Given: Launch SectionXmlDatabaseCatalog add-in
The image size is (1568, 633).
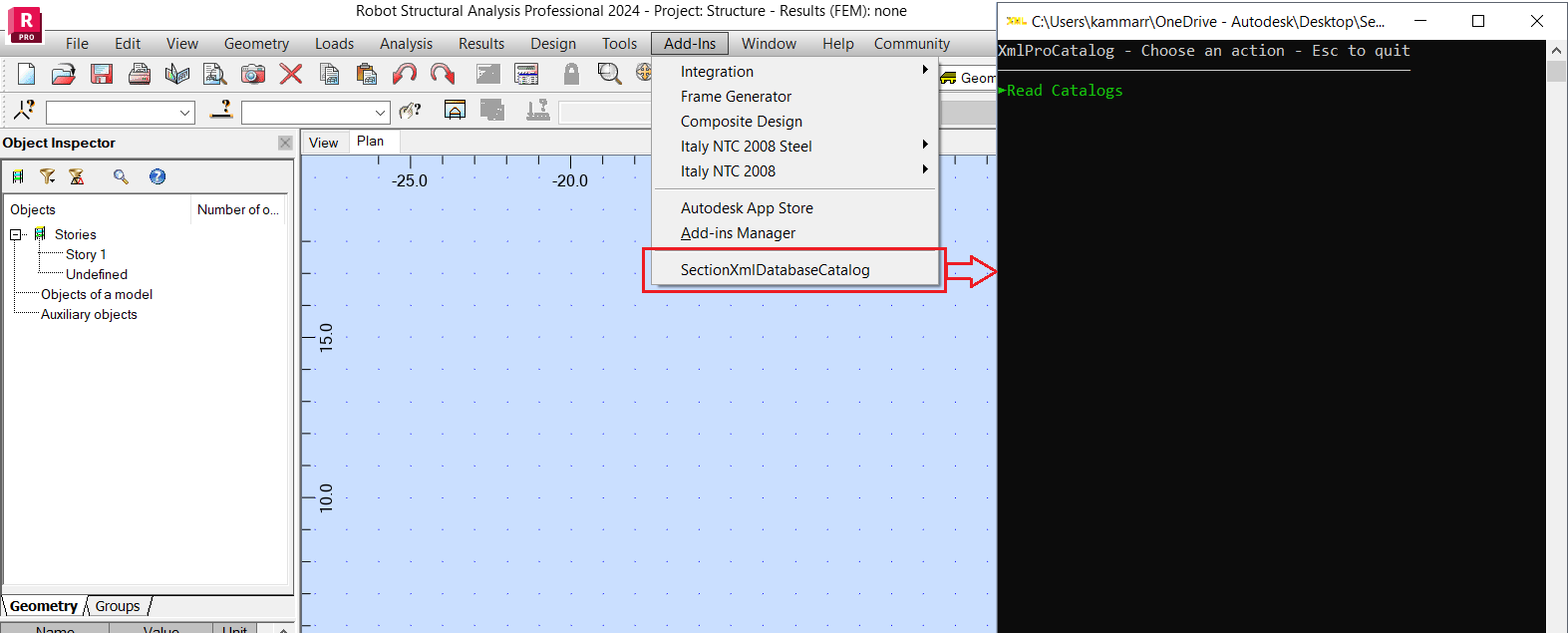Looking at the screenshot, I should click(775, 270).
